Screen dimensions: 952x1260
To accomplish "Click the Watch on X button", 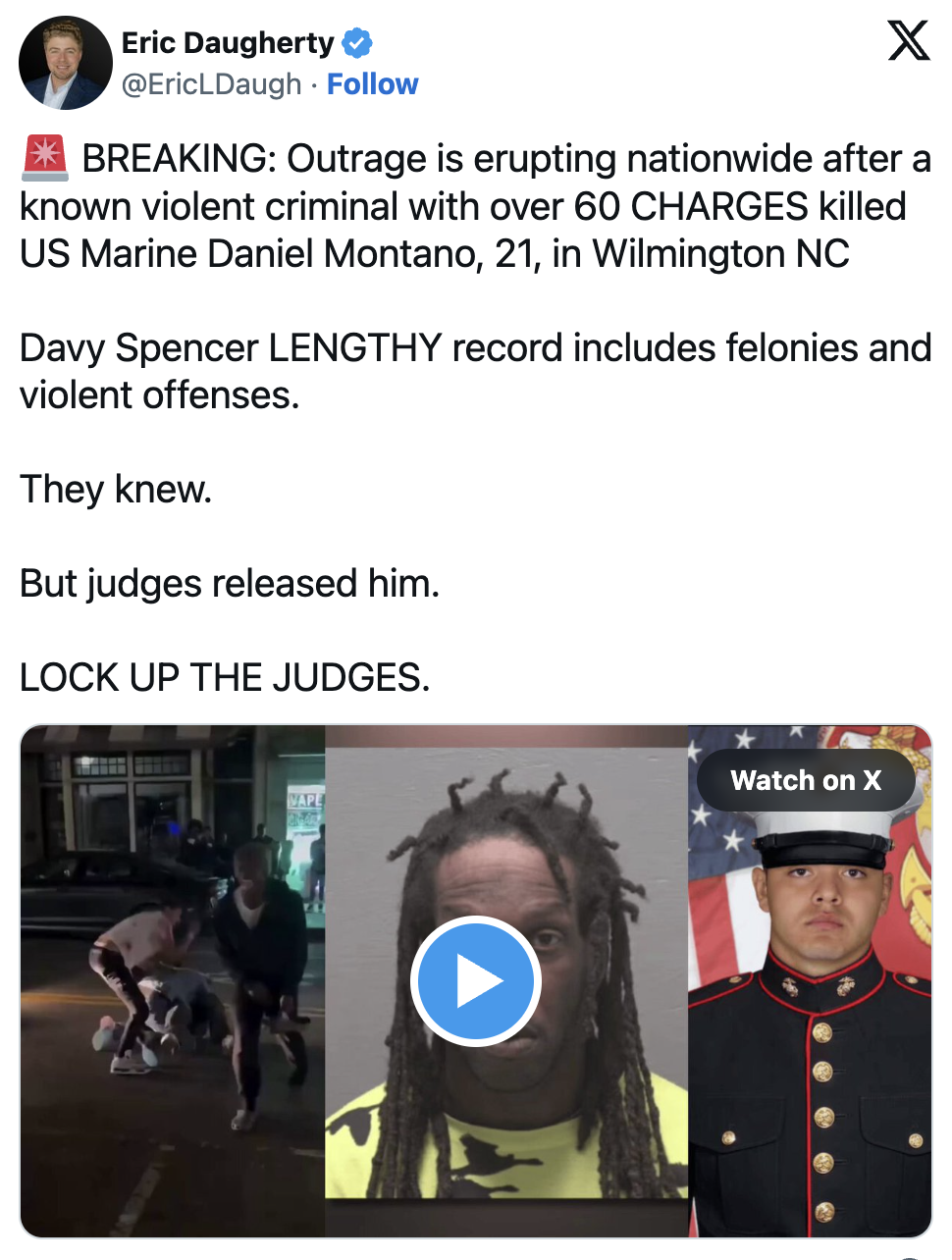I will coord(806,780).
